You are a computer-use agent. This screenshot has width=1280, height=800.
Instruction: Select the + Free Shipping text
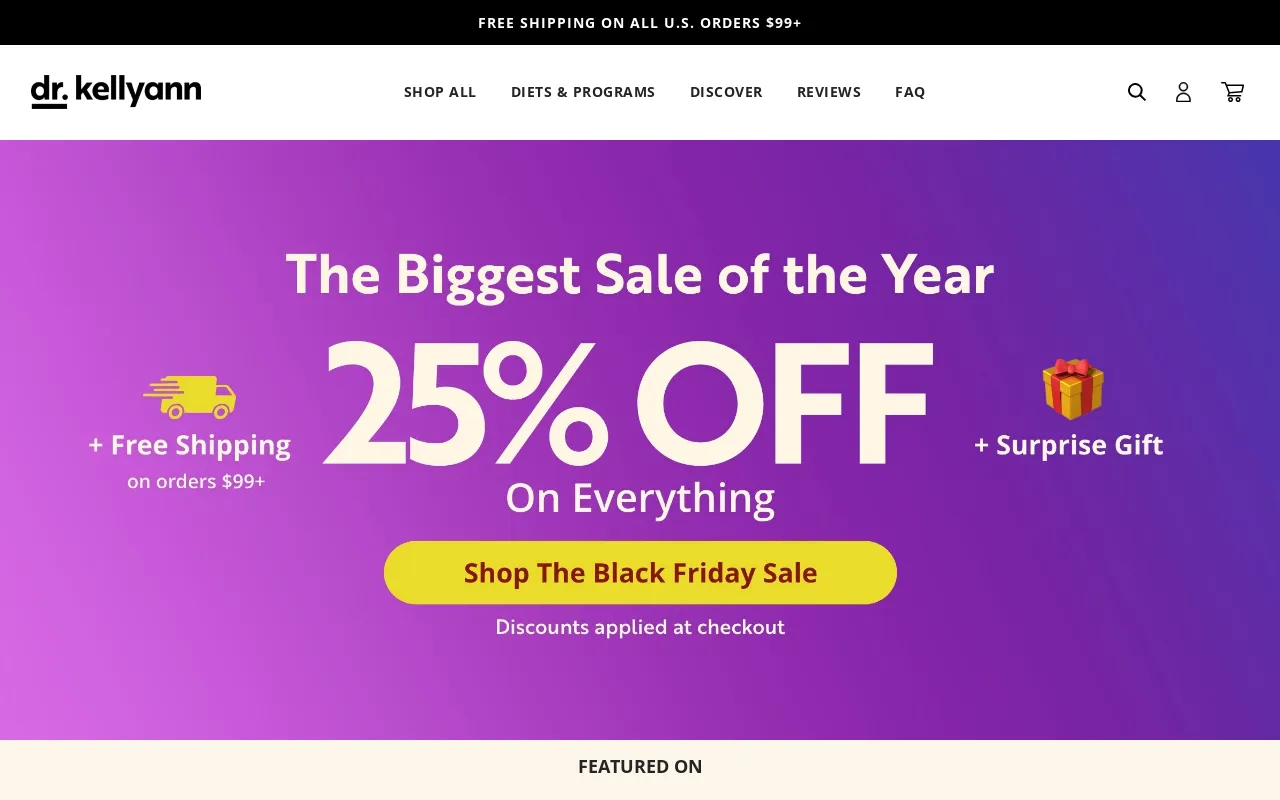click(x=190, y=445)
